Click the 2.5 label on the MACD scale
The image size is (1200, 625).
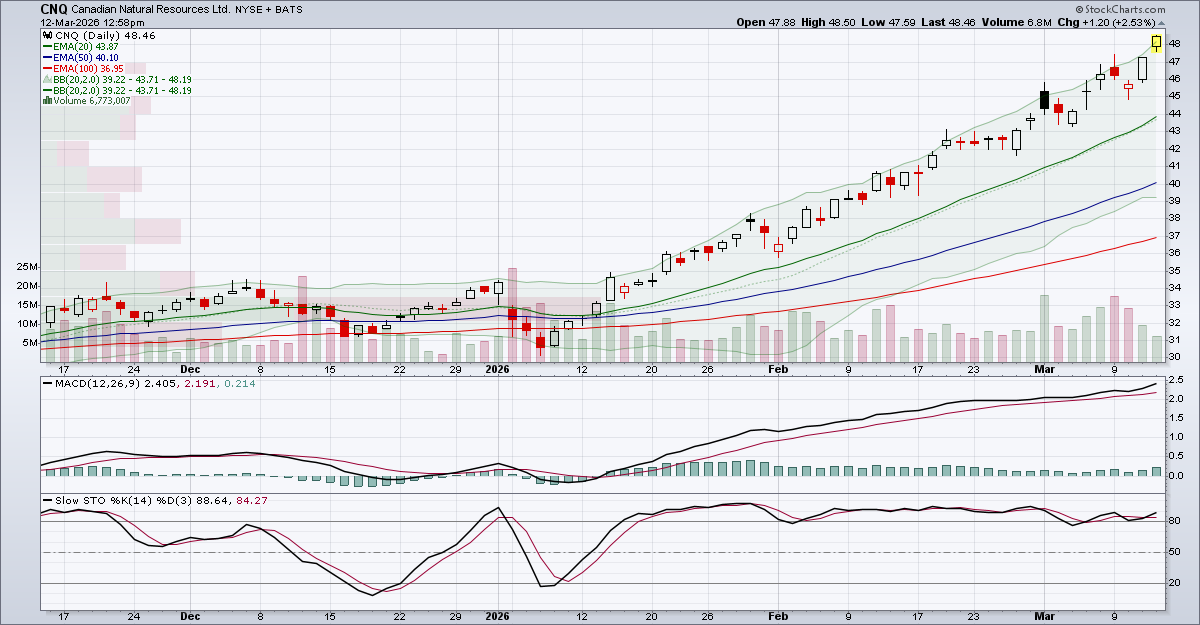tap(1174, 380)
